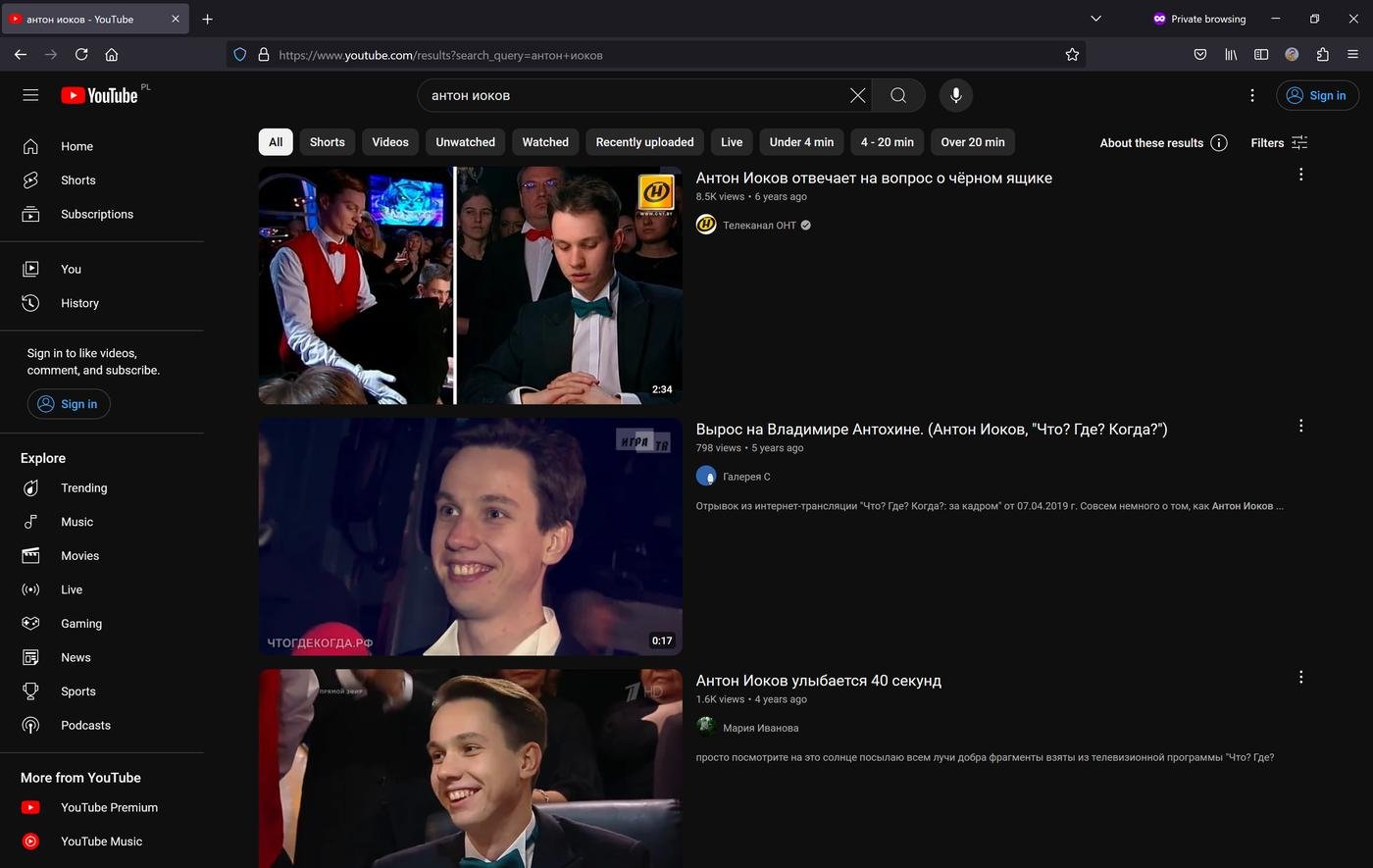The width and height of the screenshot is (1373, 868).
Task: Open the hamburger guide menu in YouTube
Action: click(x=30, y=95)
